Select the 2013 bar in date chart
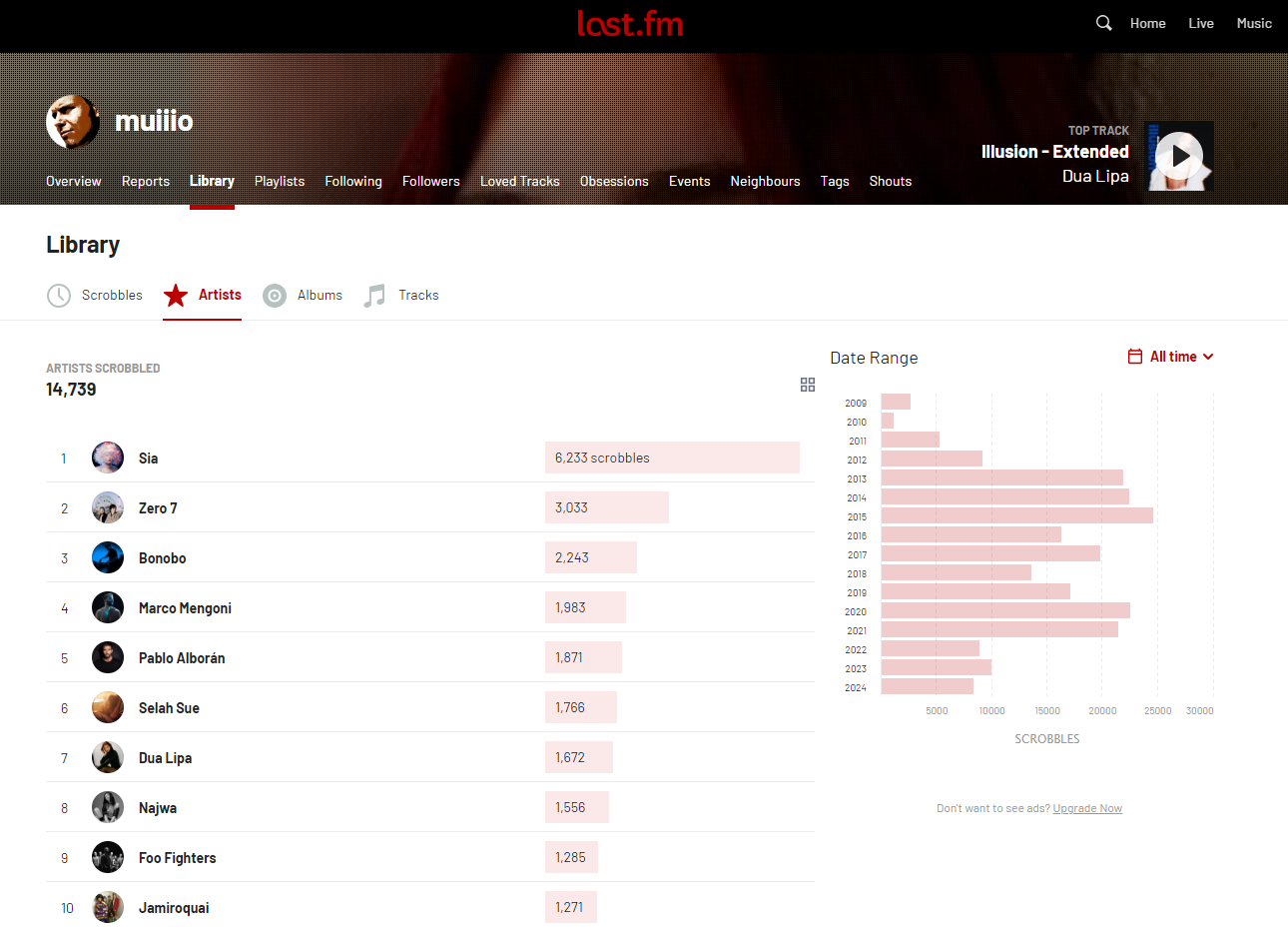 1001,477
